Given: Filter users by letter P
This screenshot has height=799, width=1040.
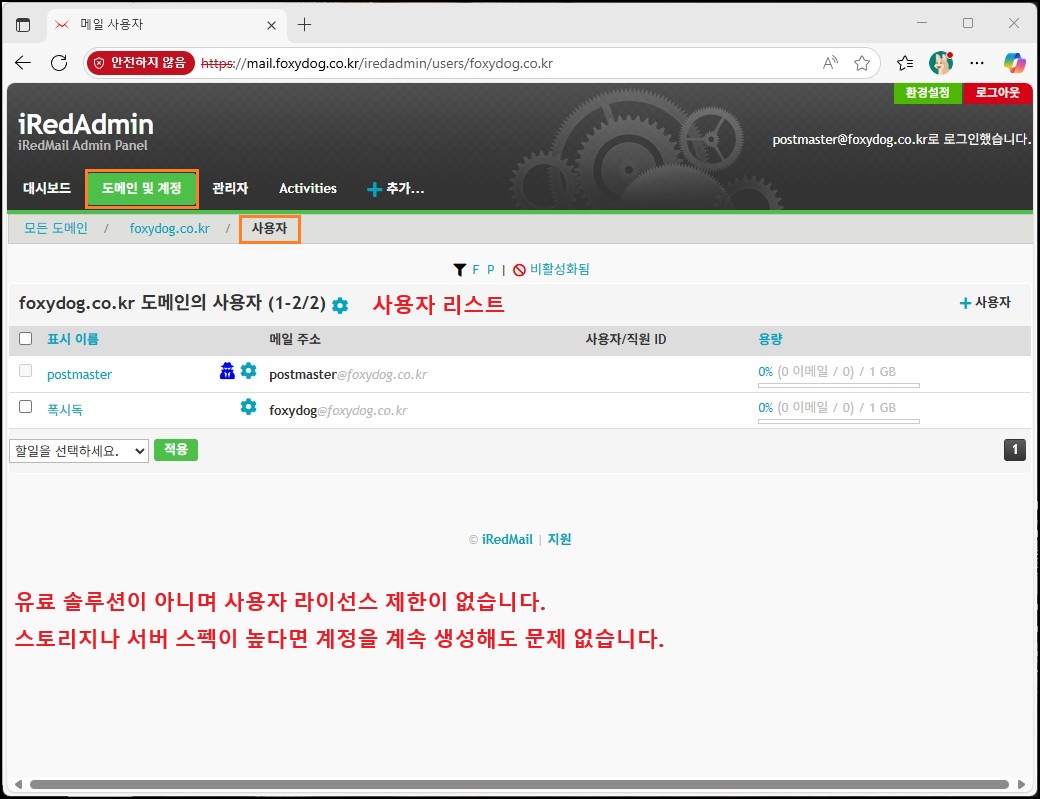Looking at the screenshot, I should point(491,269).
